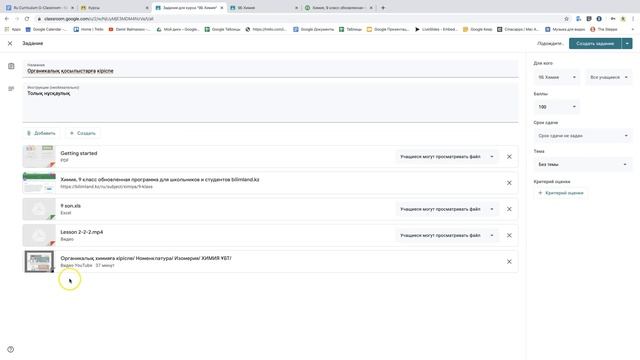Open the Все учащиеся students dropdown
This screenshot has width=640, height=360.
609,77
